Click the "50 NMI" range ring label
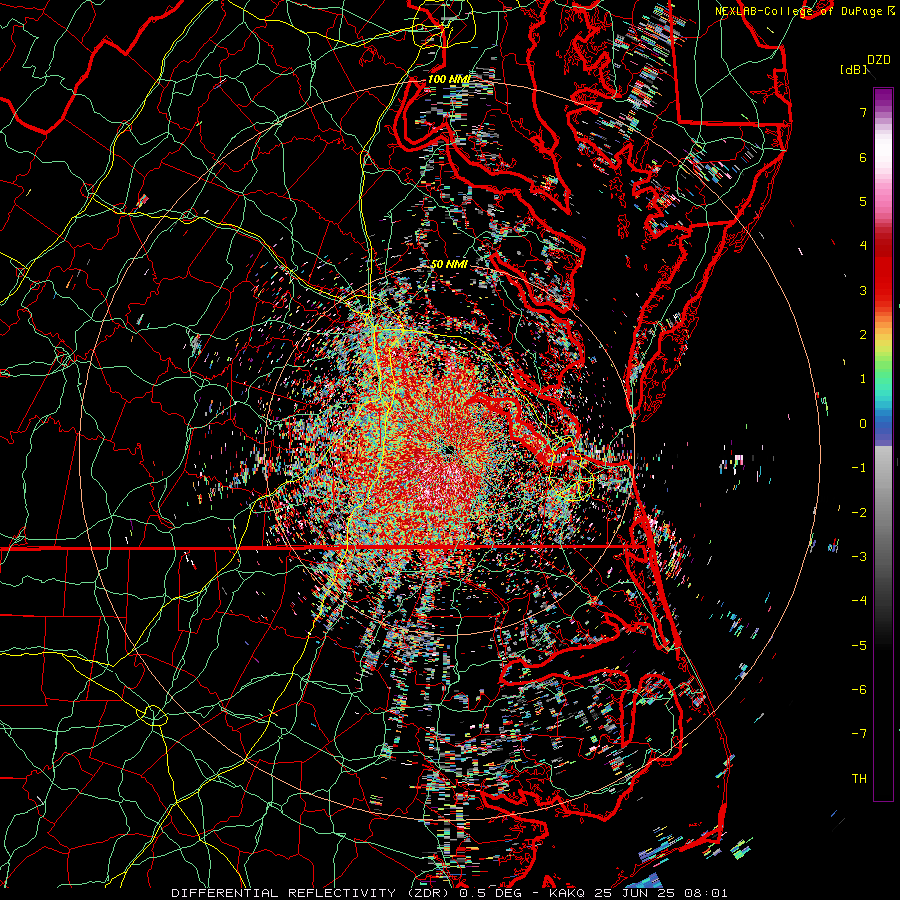Screen dimensions: 900x900 click(x=449, y=264)
